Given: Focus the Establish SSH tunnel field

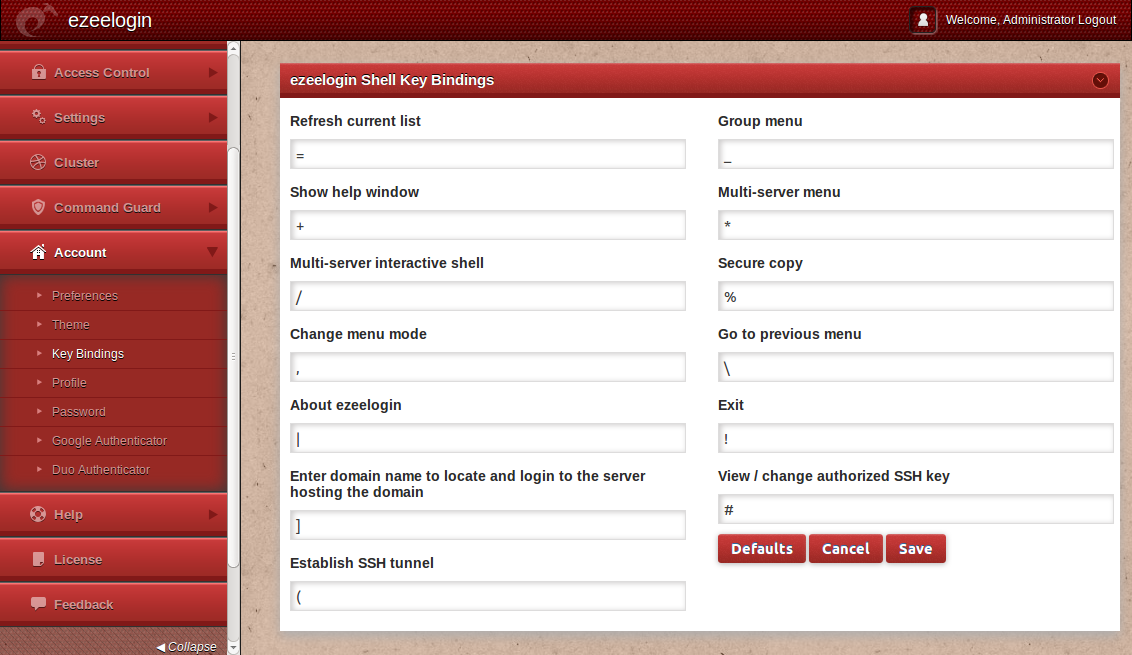Looking at the screenshot, I should pos(488,597).
